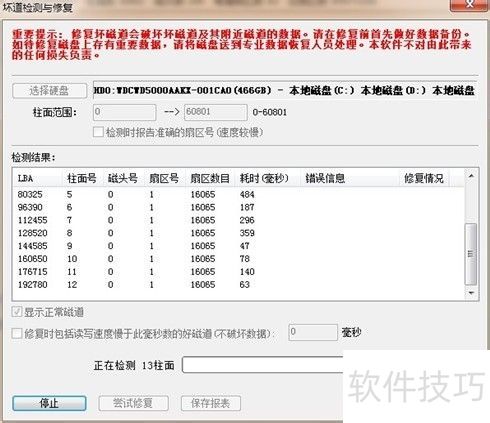Click the 停止 stop button
This screenshot has height=423, width=490.
click(49, 403)
